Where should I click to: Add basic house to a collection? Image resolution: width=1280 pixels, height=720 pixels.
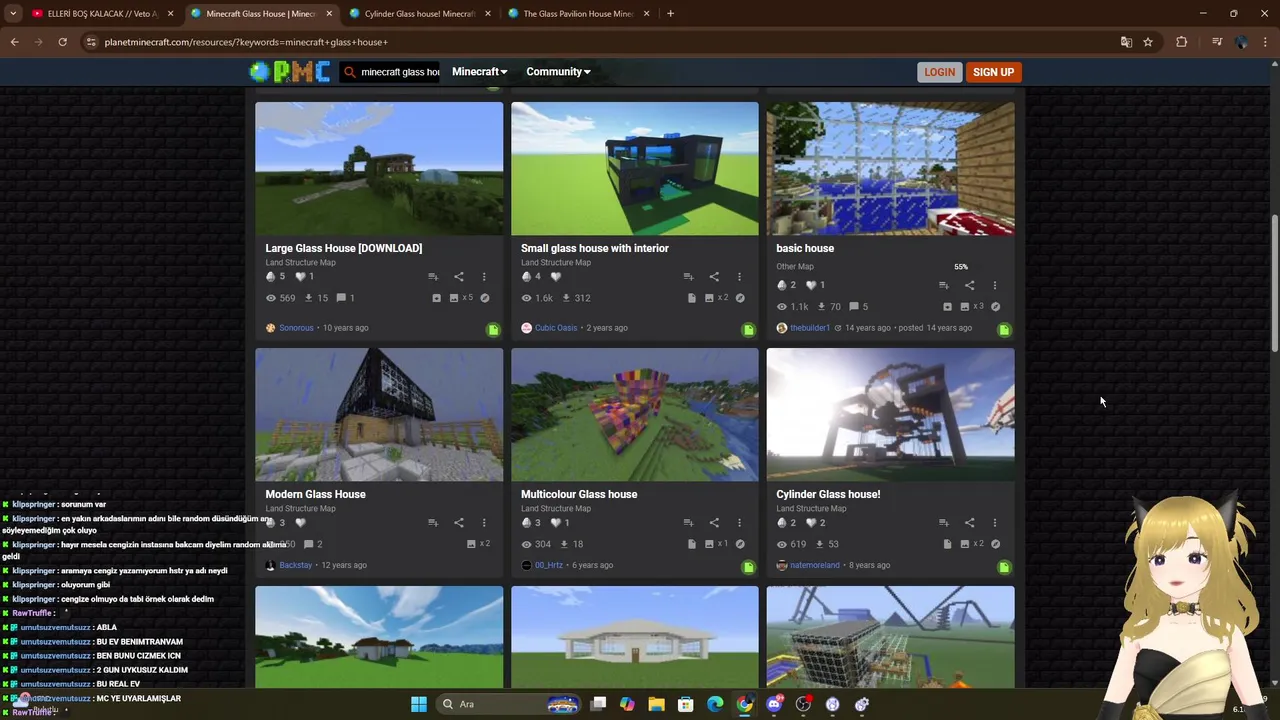pyautogui.click(x=943, y=285)
